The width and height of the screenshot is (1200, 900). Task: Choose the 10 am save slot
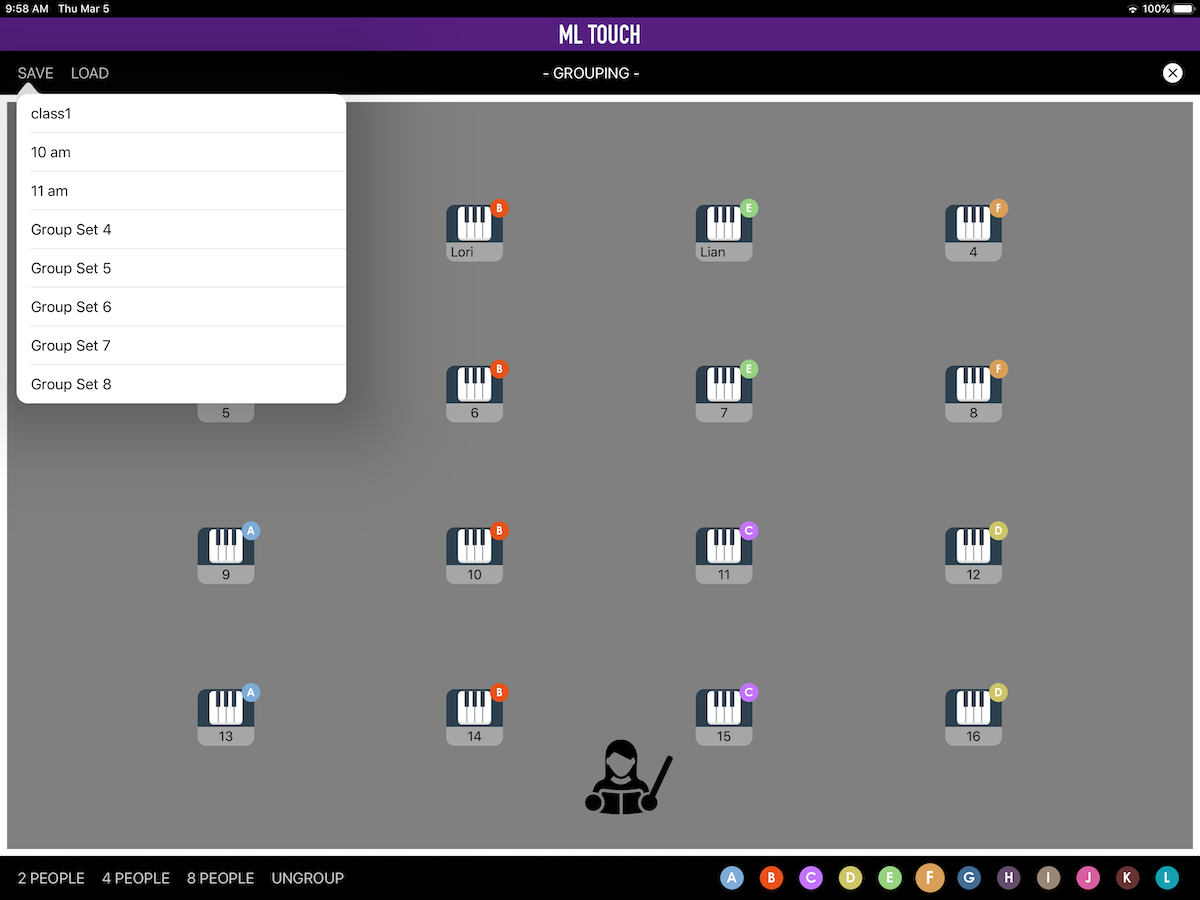pos(181,152)
